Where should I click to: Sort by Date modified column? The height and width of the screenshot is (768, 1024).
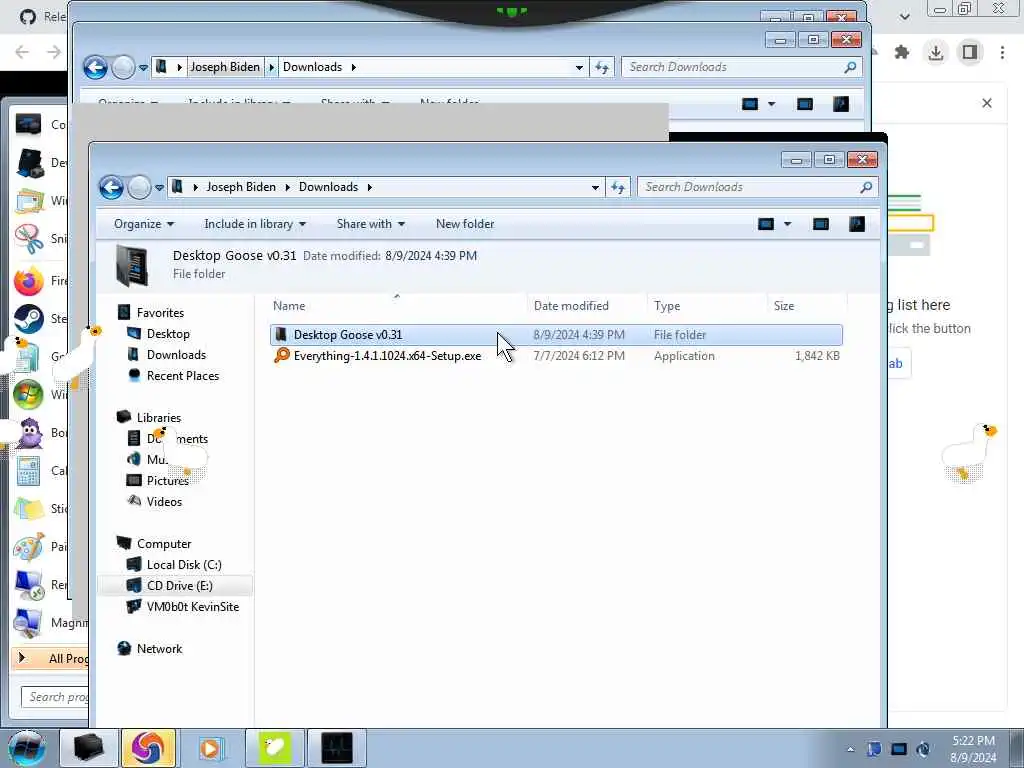(586, 306)
